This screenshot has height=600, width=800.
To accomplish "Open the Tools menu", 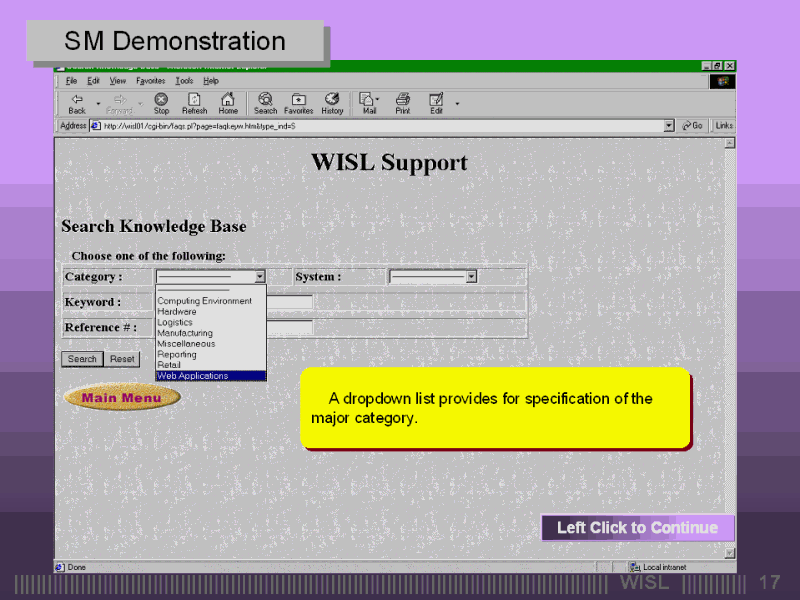I will click(x=184, y=80).
